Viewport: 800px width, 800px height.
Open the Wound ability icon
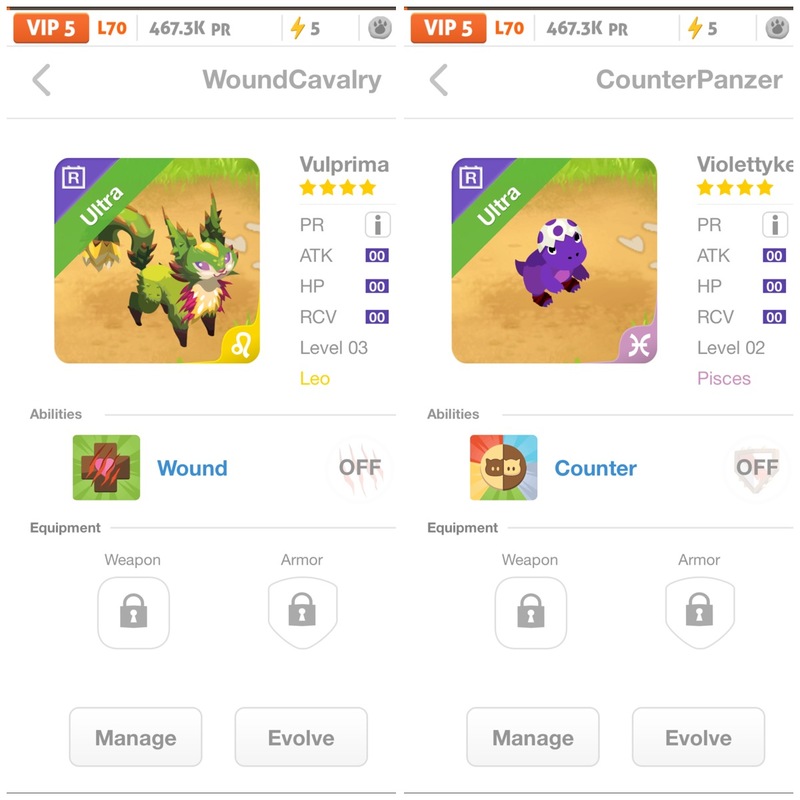106,467
